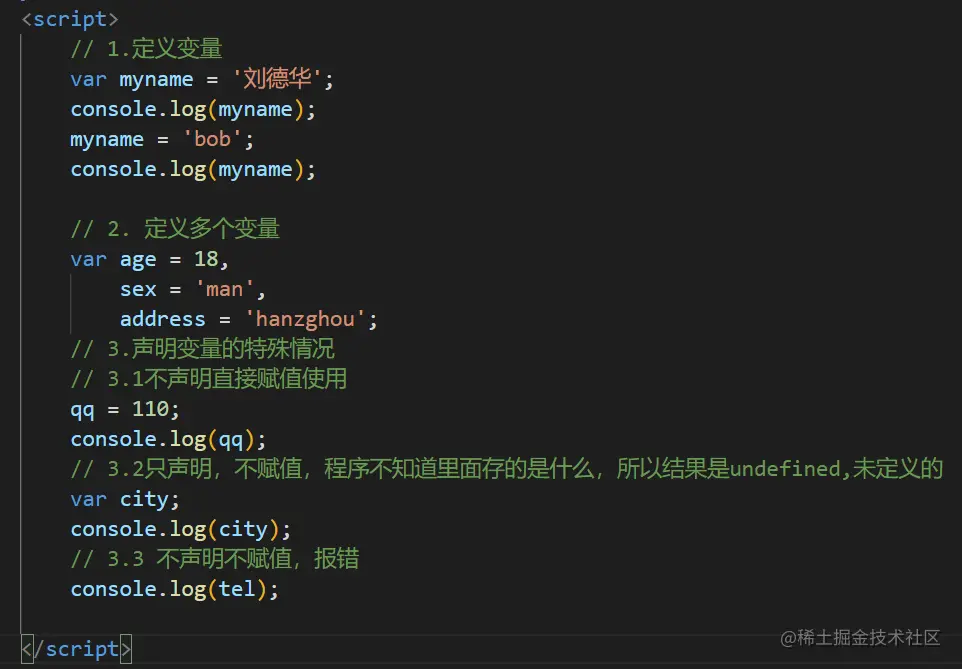Click the comment '// 3.3 不声明不赋值，报错'
This screenshot has height=669, width=962.
(x=215, y=559)
